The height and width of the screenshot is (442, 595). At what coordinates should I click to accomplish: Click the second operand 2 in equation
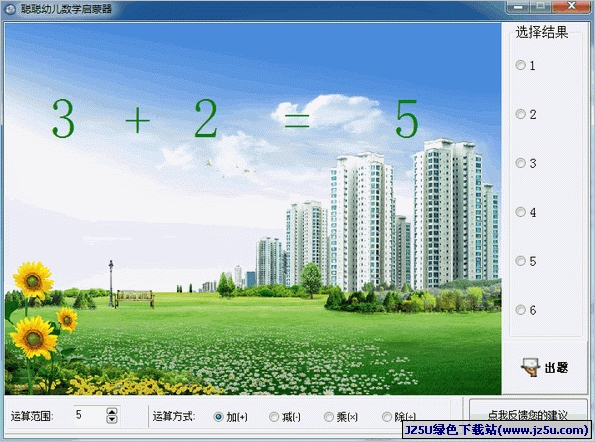click(x=206, y=118)
